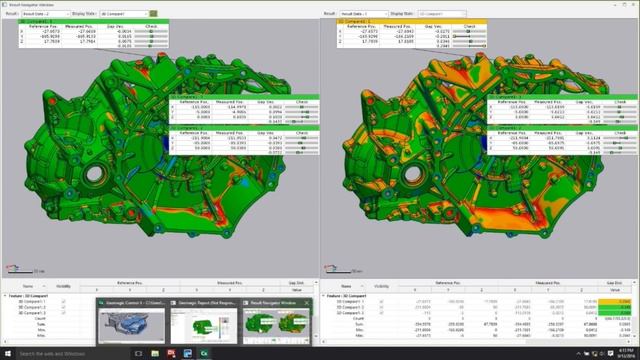Click the sort arrow beside right Name header
The width and height of the screenshot is (640, 360).
pyautogui.click(x=362, y=286)
